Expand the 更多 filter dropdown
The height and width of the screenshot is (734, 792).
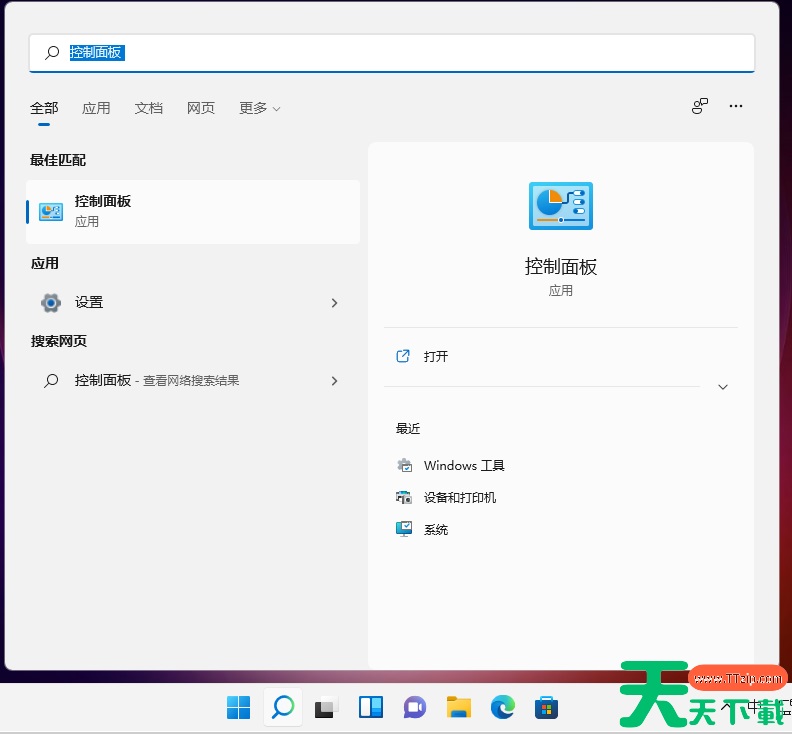(259, 108)
